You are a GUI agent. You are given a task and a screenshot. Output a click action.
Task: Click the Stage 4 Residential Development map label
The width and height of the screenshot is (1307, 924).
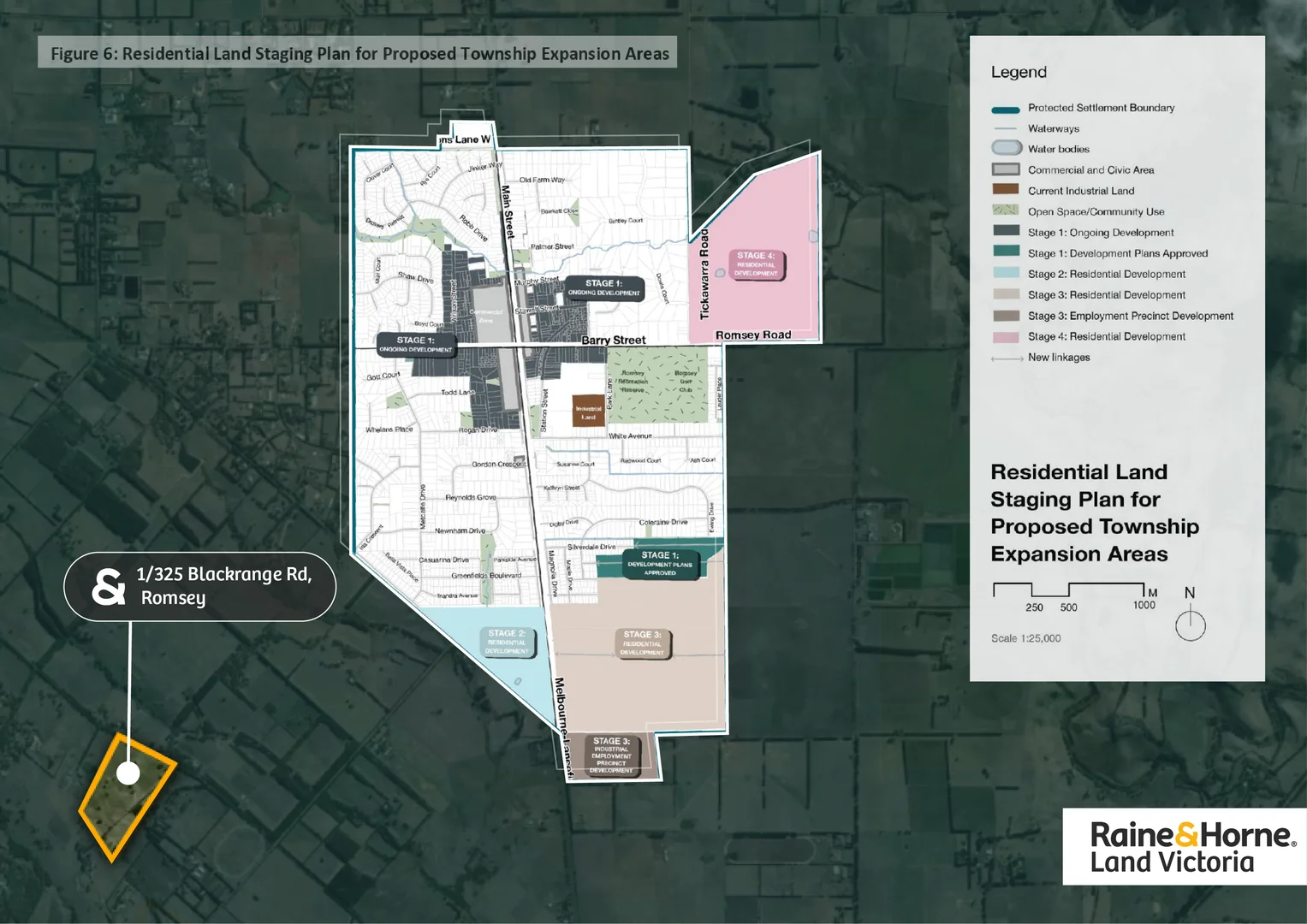756,264
